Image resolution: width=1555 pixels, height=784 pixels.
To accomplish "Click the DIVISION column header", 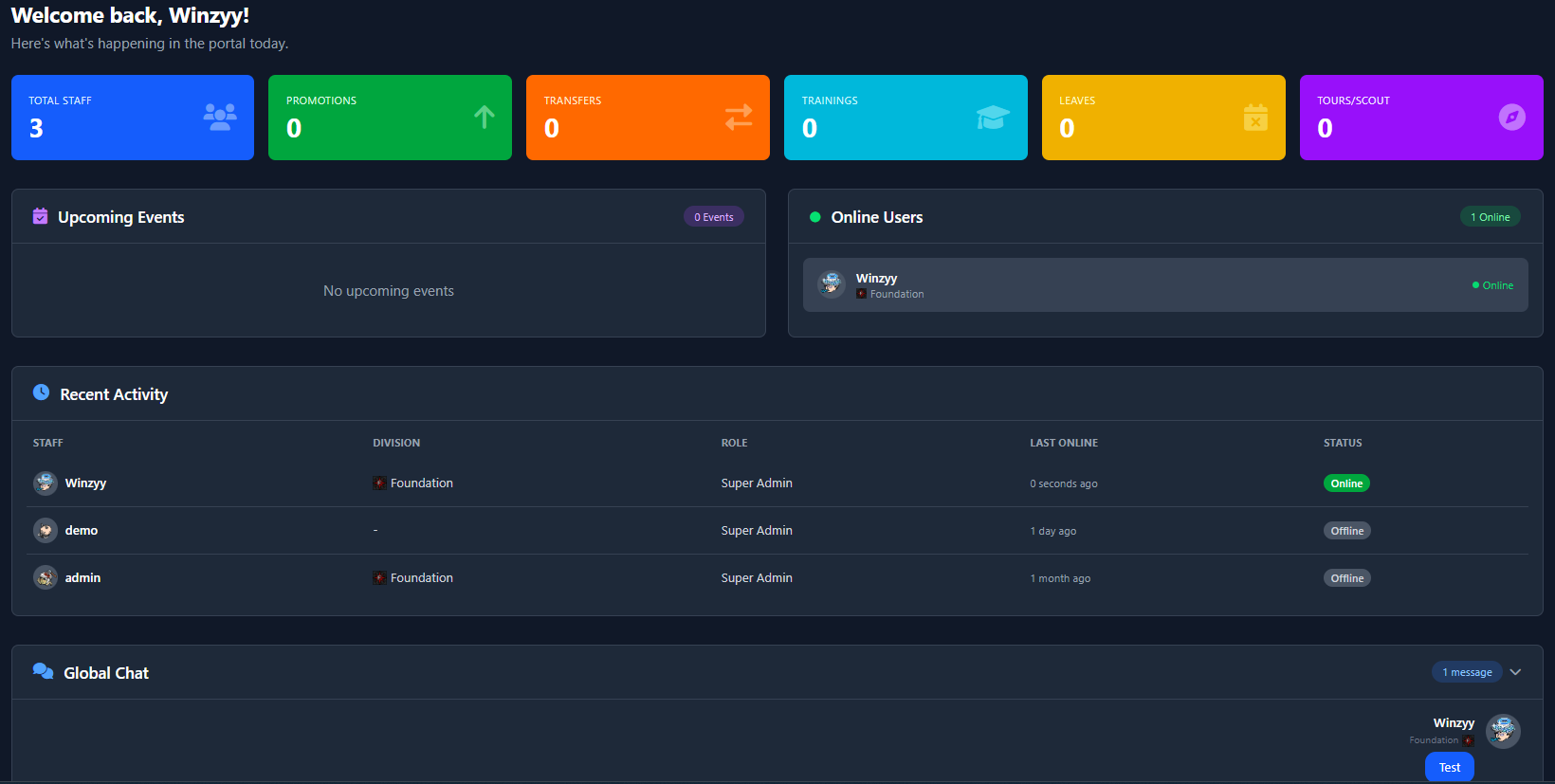I will coord(396,443).
